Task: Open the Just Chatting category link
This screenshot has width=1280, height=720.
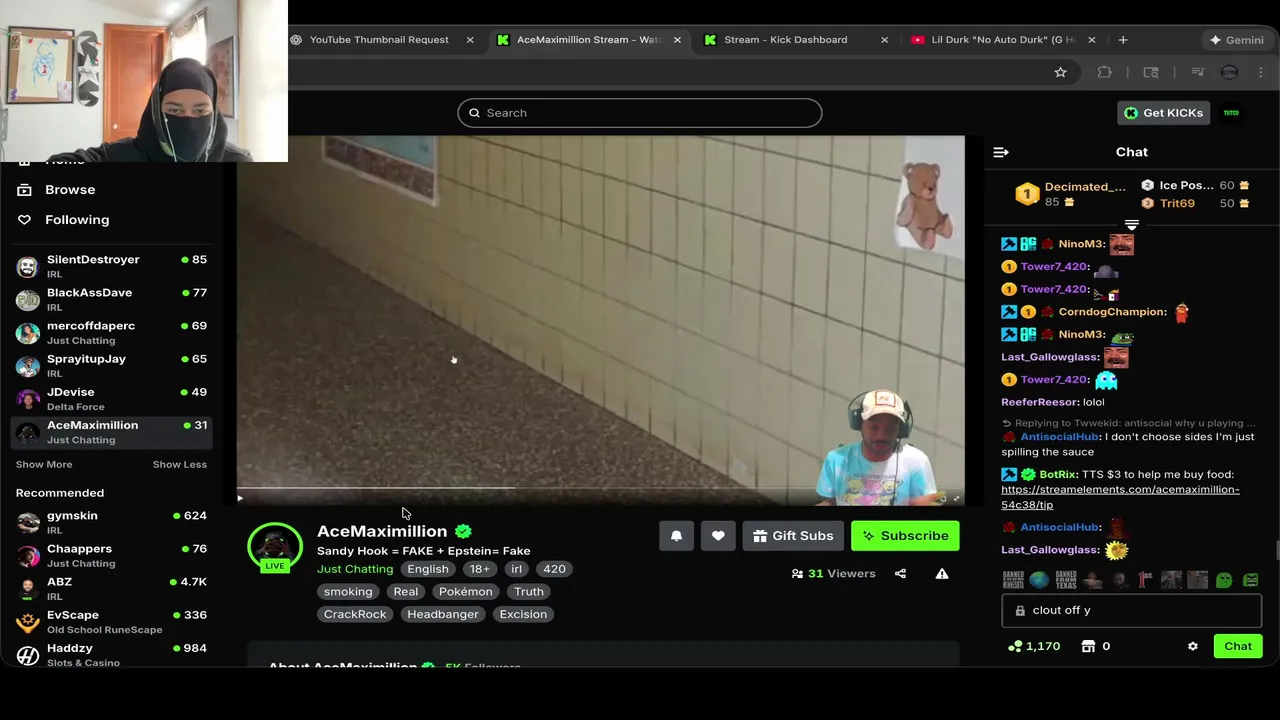Action: coord(355,569)
